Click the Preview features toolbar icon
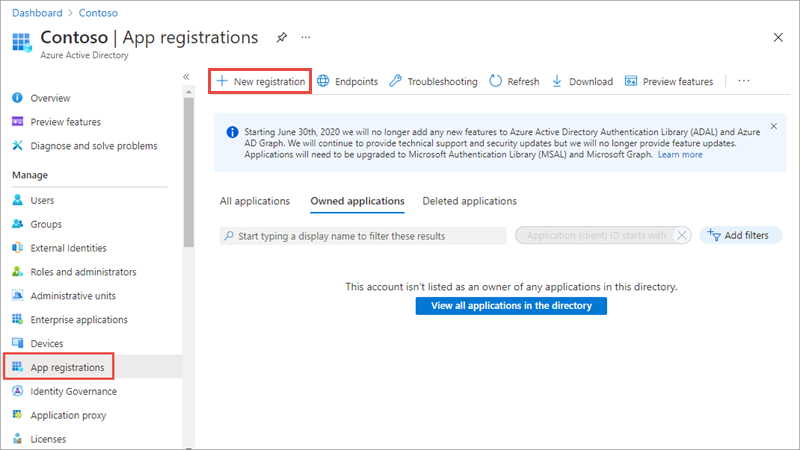Image resolution: width=800 pixels, height=450 pixels. 631,81
